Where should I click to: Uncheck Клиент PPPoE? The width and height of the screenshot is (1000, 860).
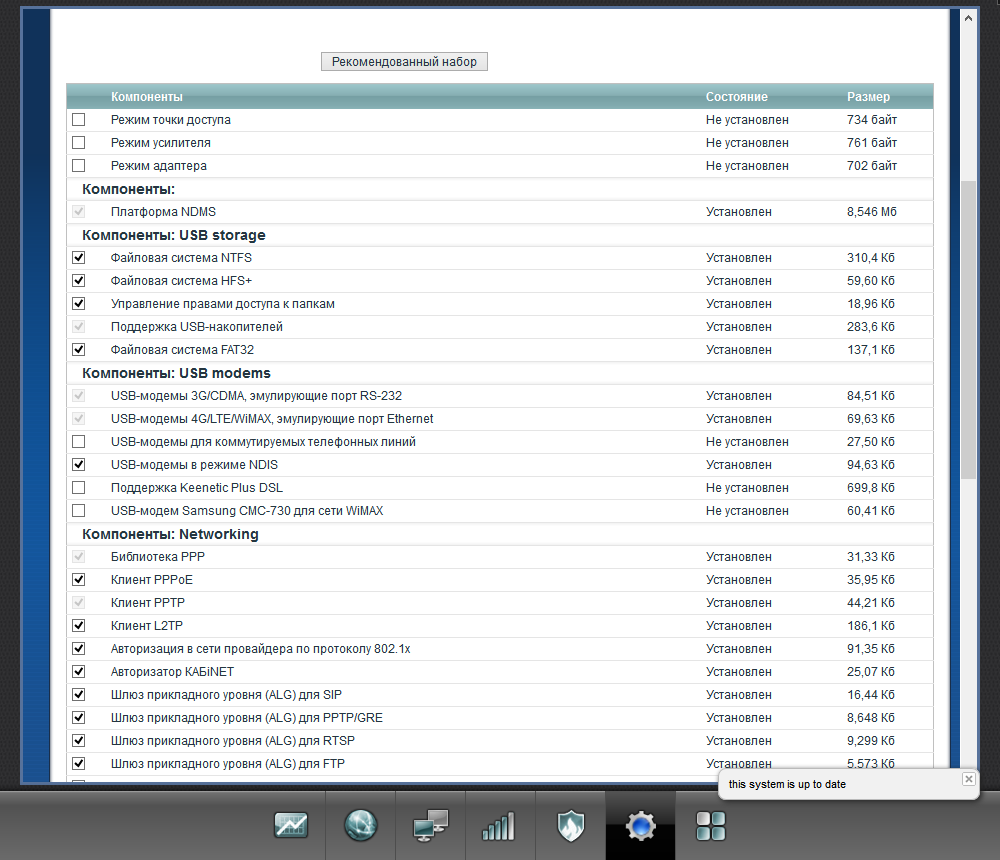78,579
